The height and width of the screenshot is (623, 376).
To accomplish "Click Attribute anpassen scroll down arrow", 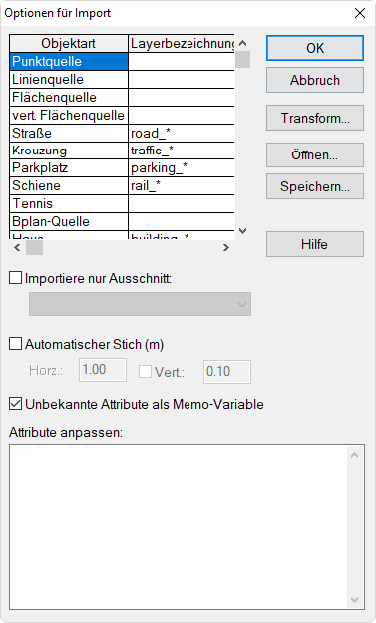I will [x=355, y=599].
